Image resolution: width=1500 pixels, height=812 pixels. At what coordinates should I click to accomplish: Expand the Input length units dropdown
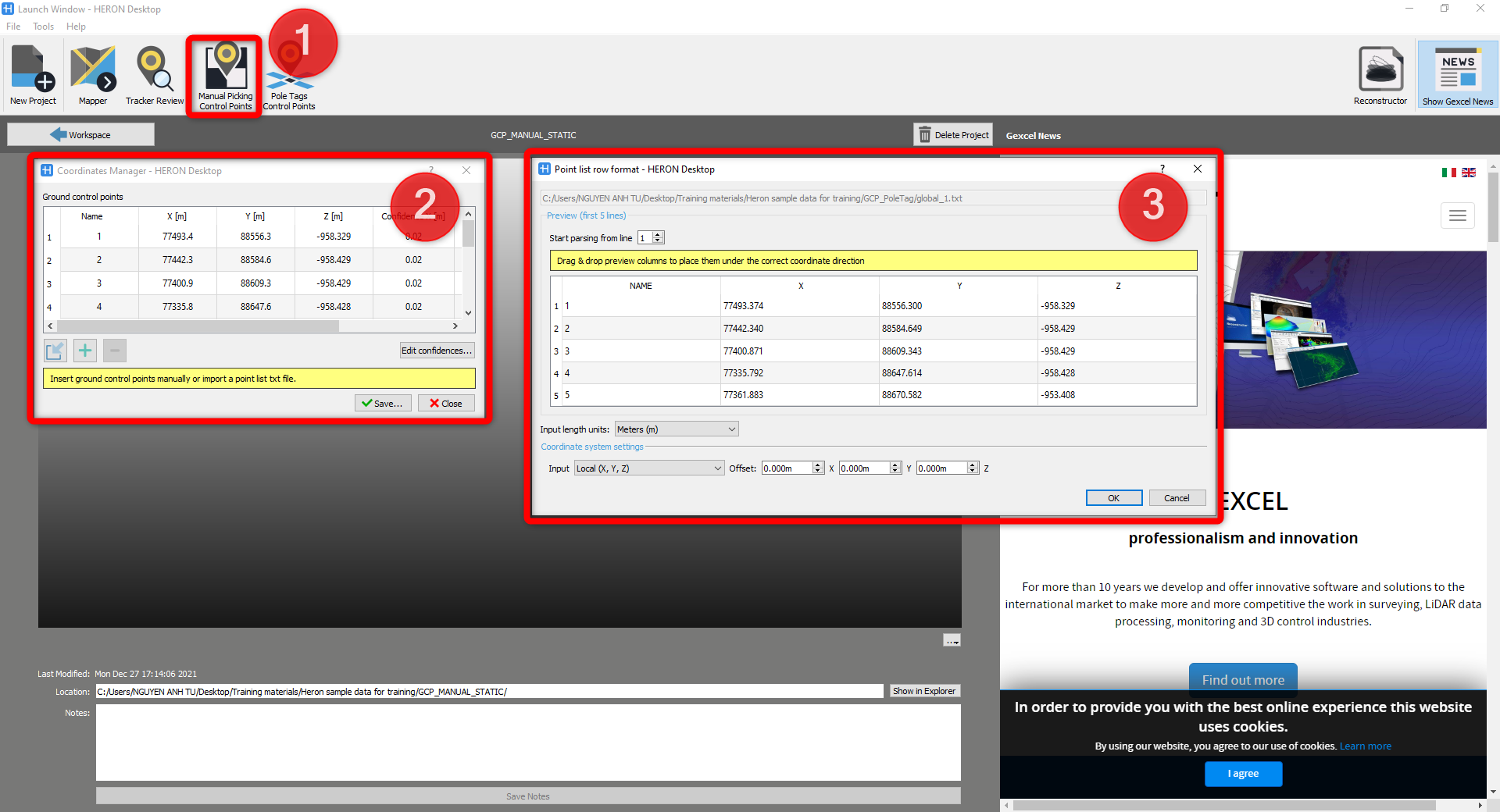tap(676, 429)
